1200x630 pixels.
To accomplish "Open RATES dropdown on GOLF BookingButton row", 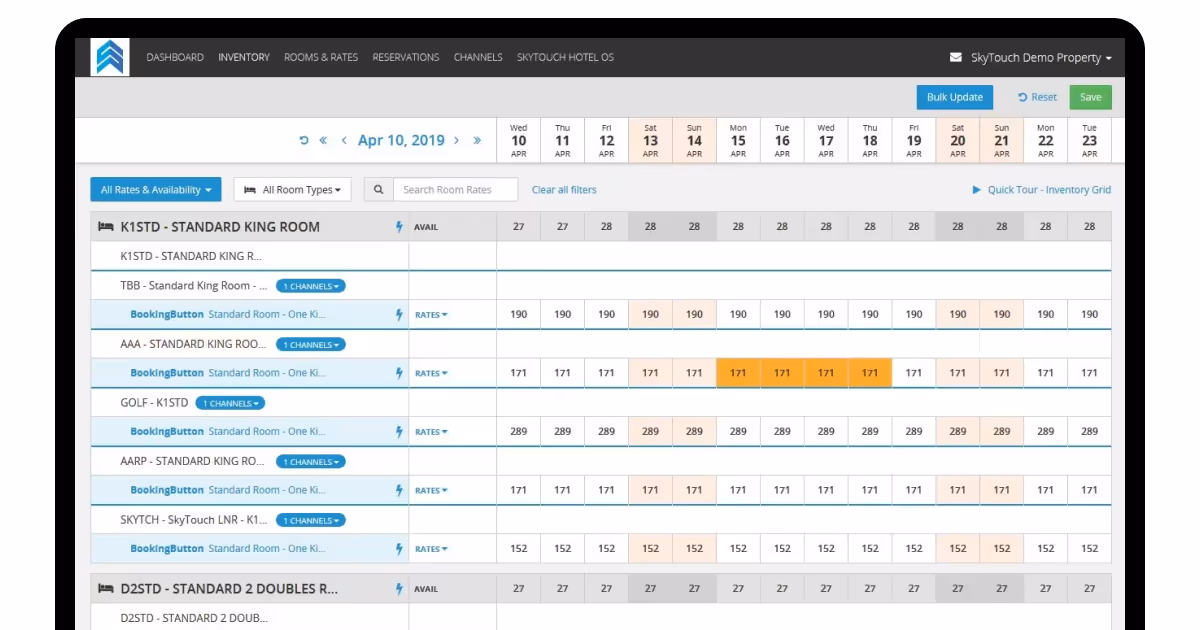I will pyautogui.click(x=431, y=432).
